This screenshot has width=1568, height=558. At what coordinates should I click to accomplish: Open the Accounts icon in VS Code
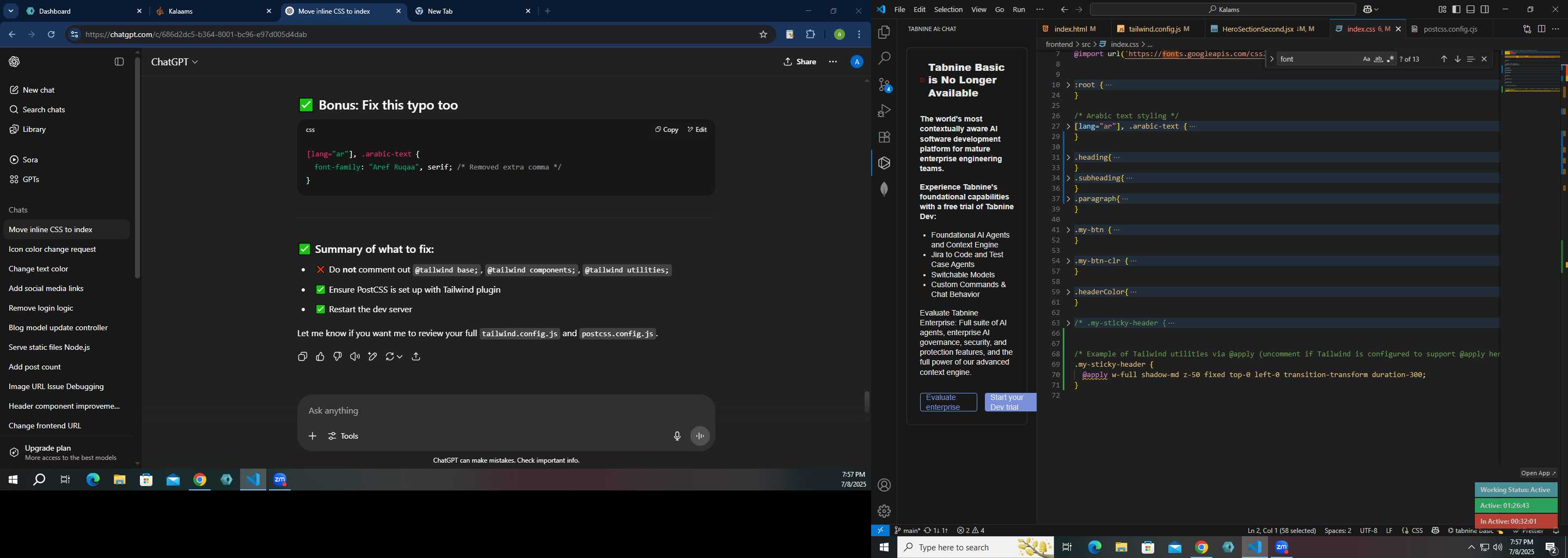[x=884, y=486]
